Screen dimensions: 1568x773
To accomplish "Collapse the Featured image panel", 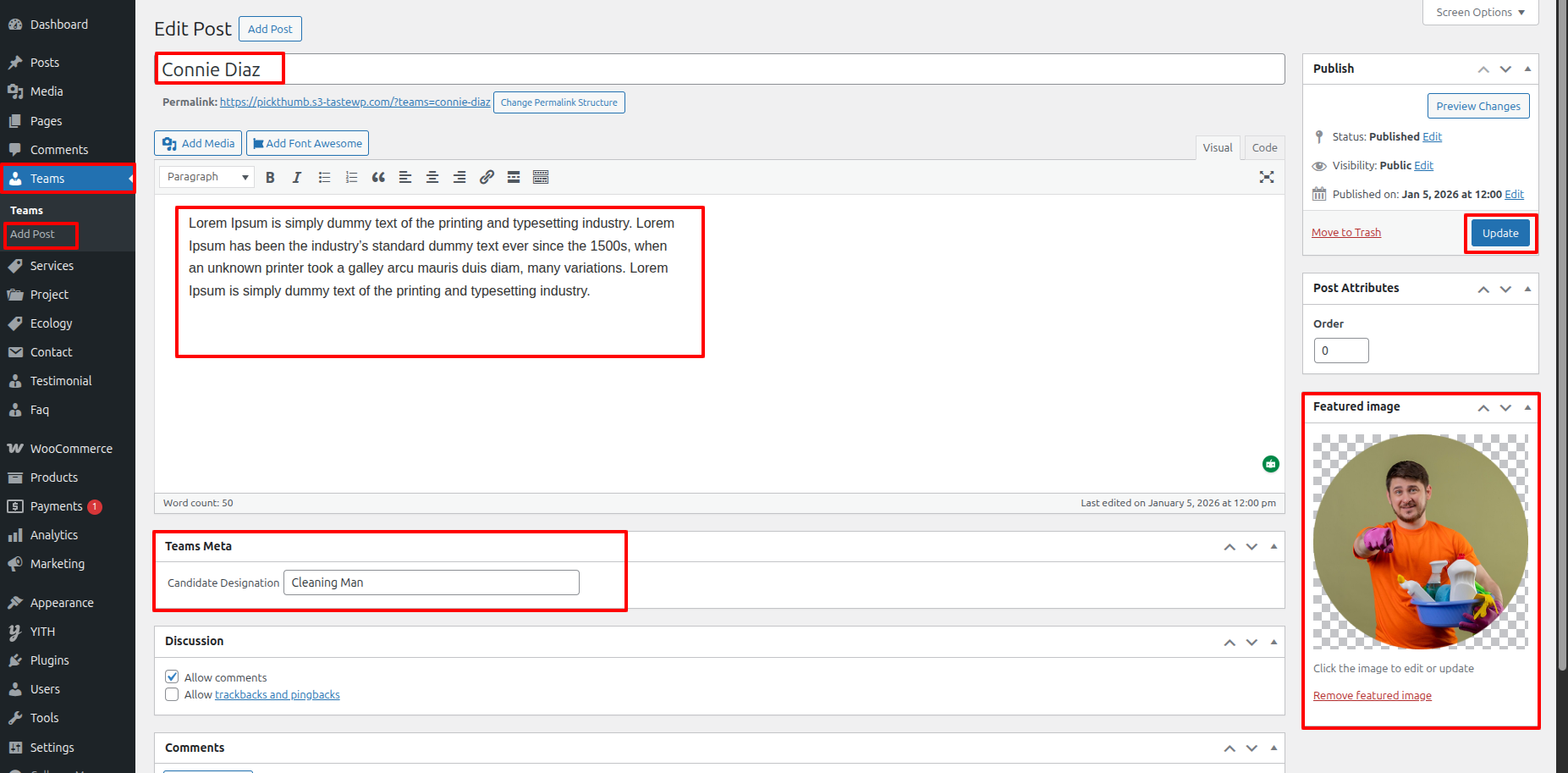I will 1527,407.
